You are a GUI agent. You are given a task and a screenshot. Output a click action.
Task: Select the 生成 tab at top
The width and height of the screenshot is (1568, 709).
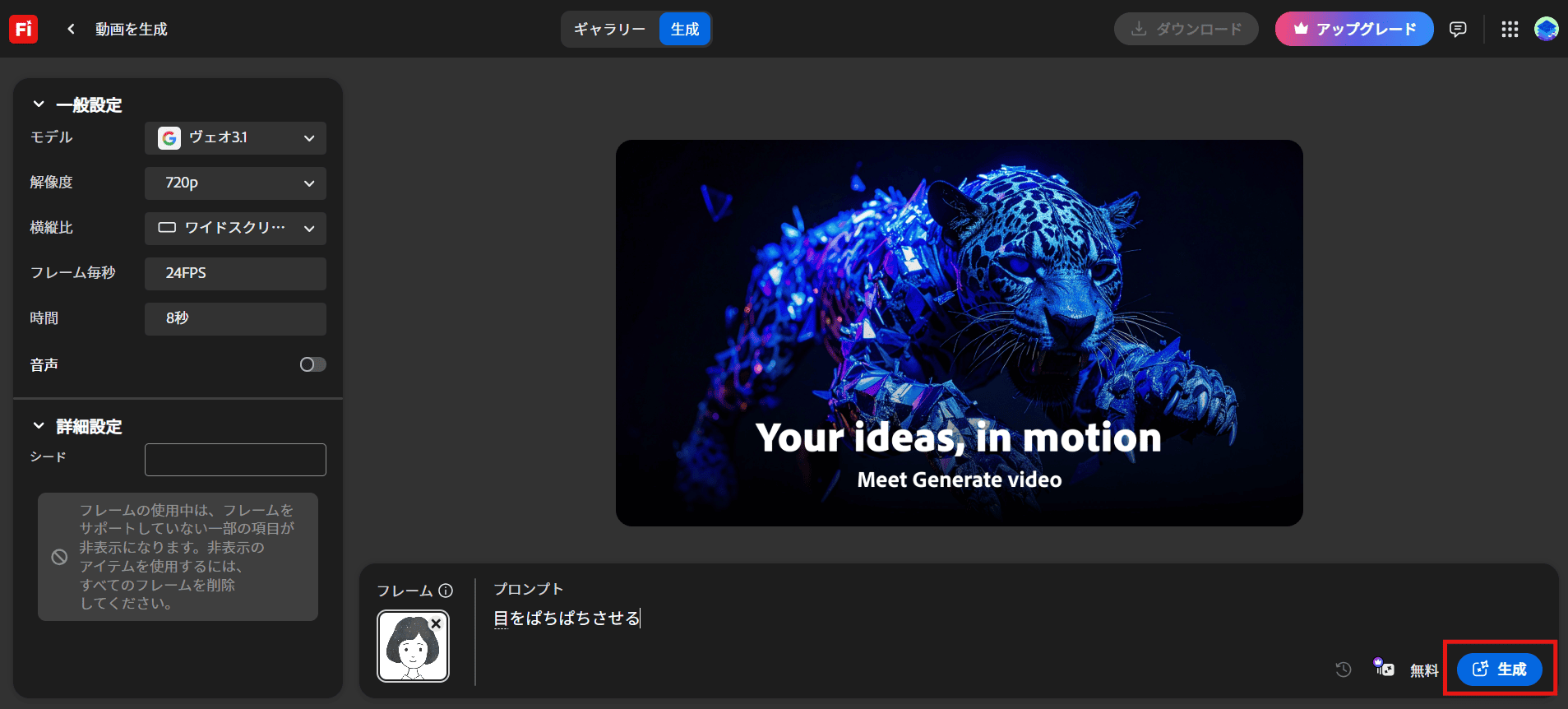[684, 30]
